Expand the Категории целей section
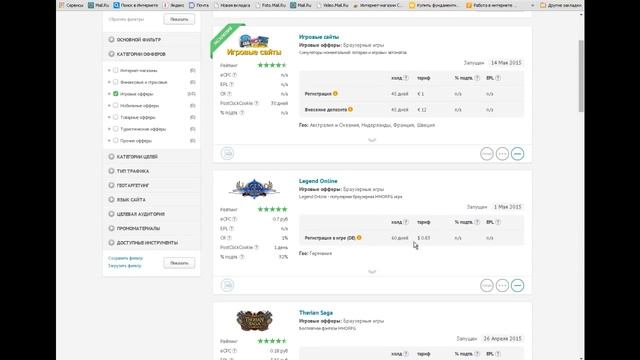The image size is (640, 360). click(x=151, y=157)
